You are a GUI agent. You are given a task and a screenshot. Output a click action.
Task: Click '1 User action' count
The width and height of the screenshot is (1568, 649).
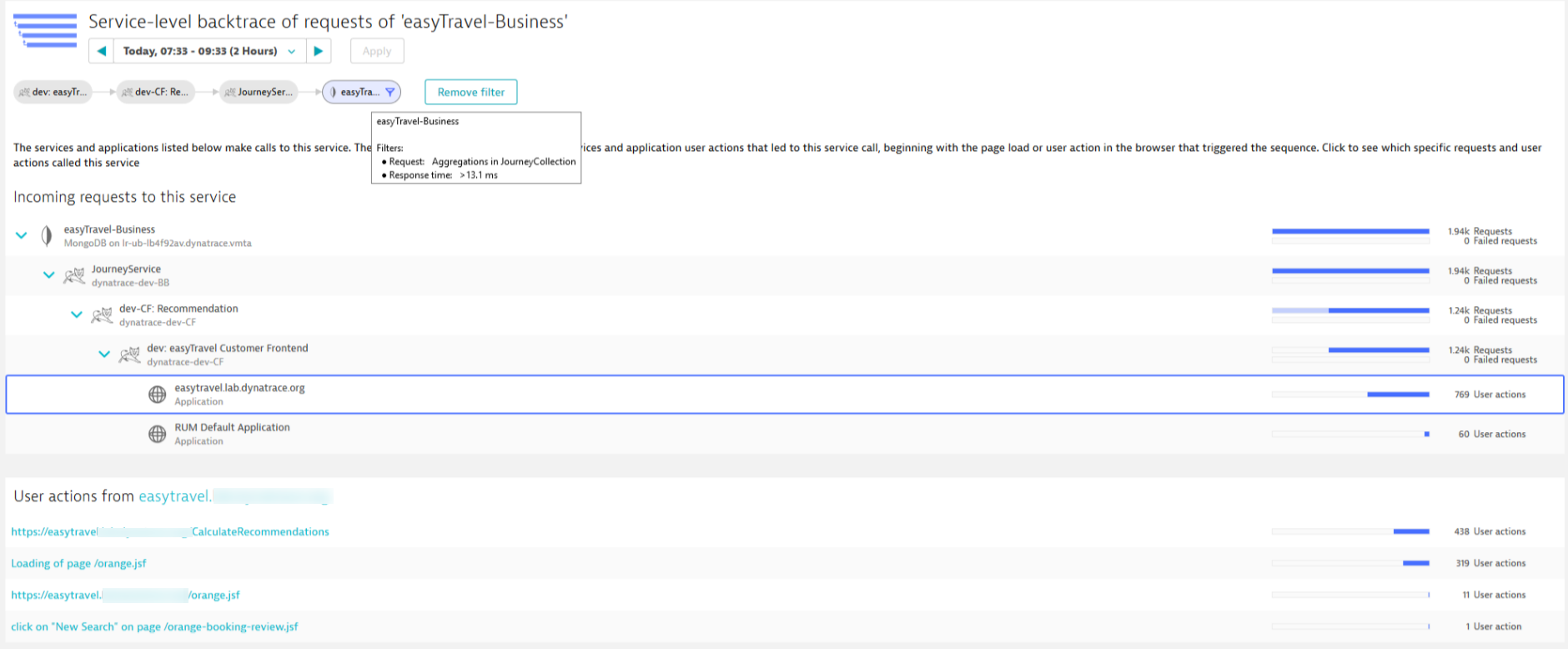[1493, 626]
